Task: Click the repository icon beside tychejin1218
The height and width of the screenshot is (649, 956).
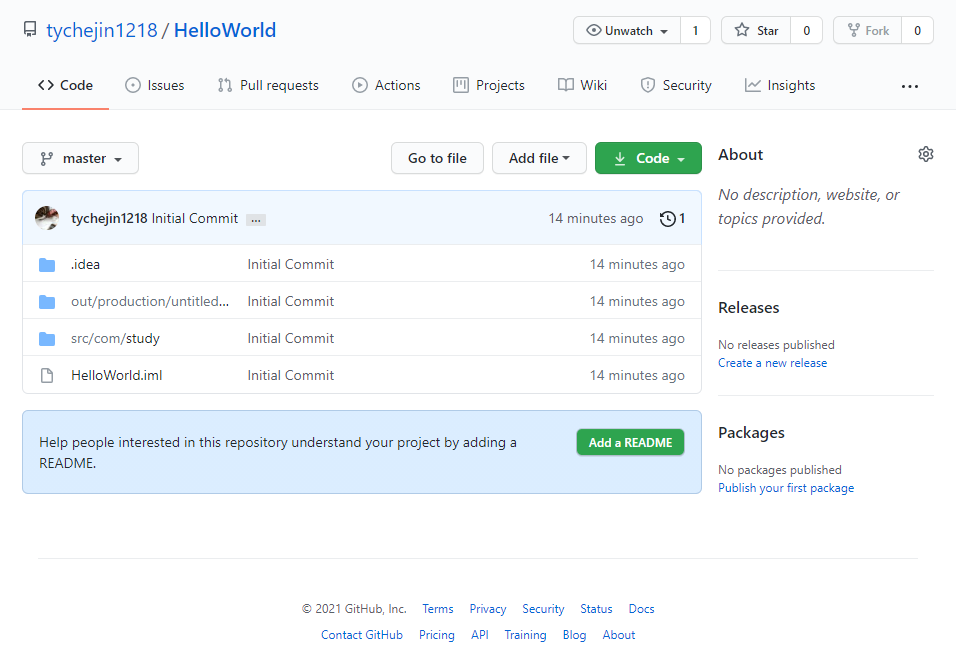Action: pyautogui.click(x=30, y=29)
